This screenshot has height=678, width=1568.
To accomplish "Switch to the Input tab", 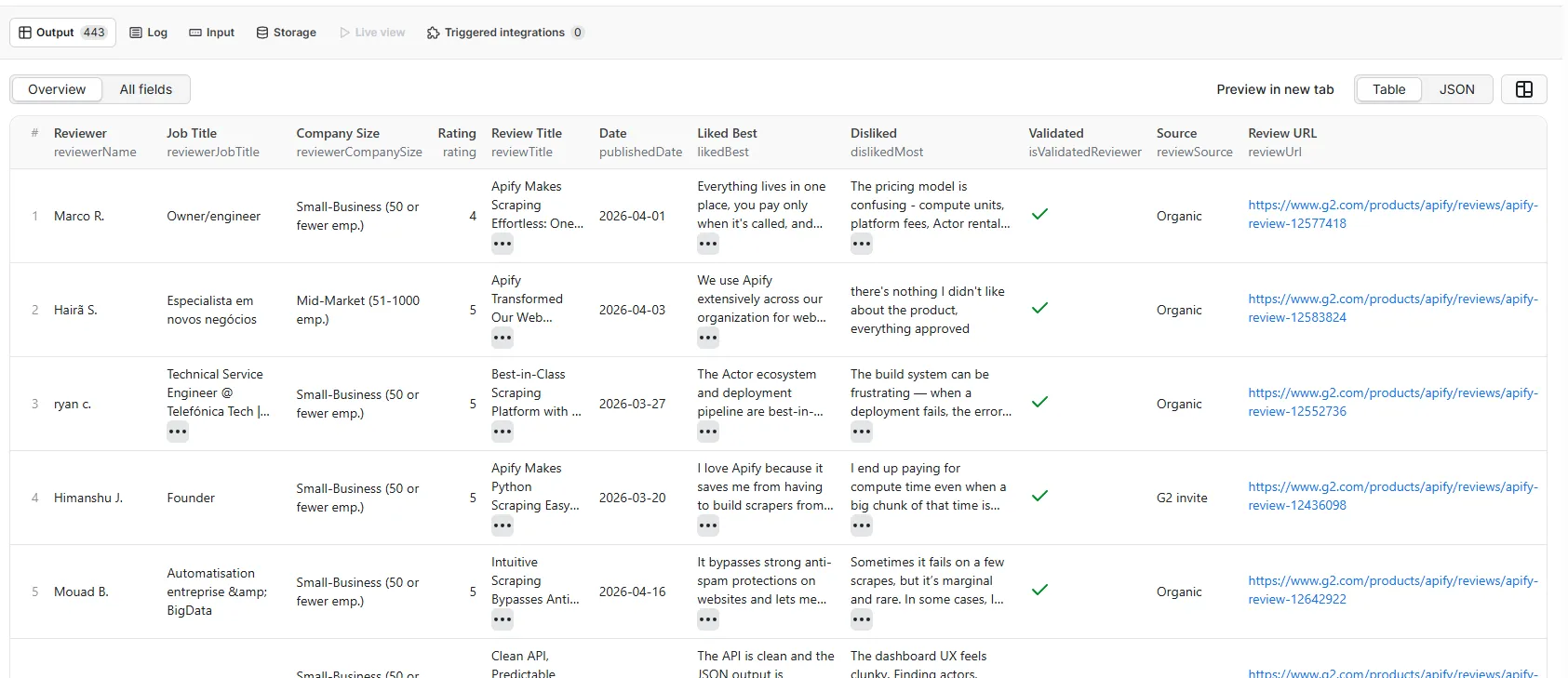I will (211, 33).
